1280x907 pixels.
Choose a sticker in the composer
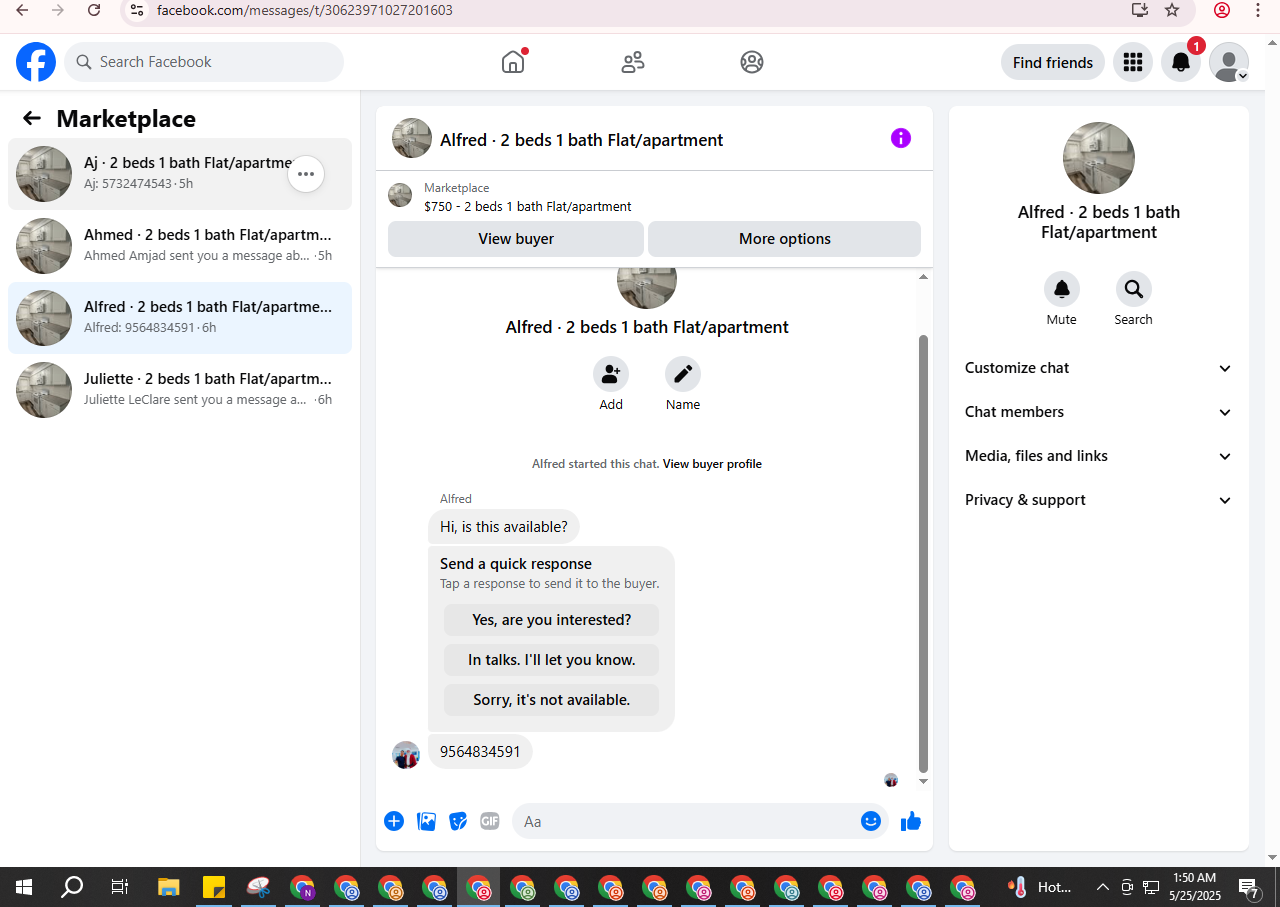[458, 821]
